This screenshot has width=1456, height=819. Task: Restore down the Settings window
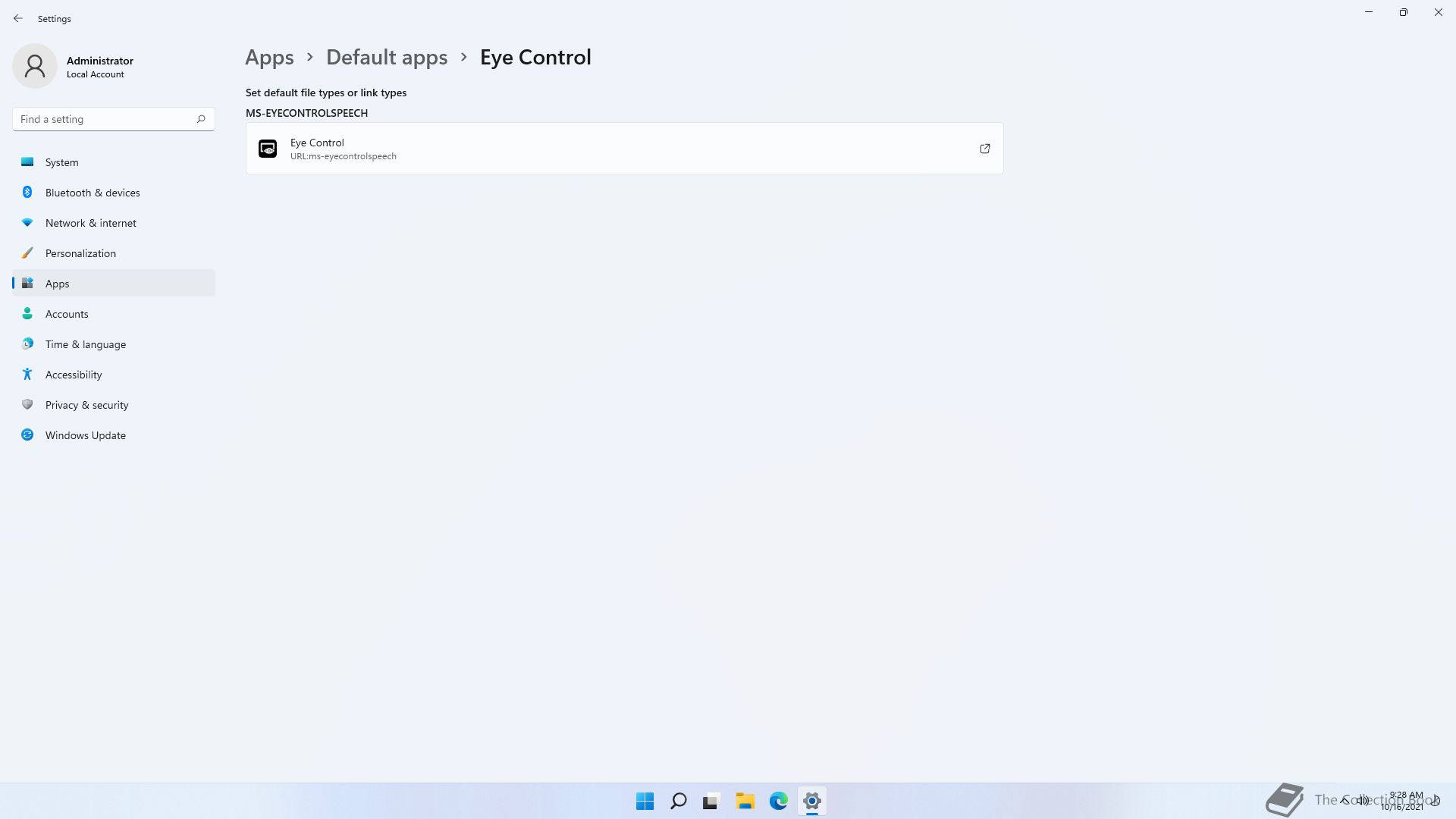coord(1404,12)
